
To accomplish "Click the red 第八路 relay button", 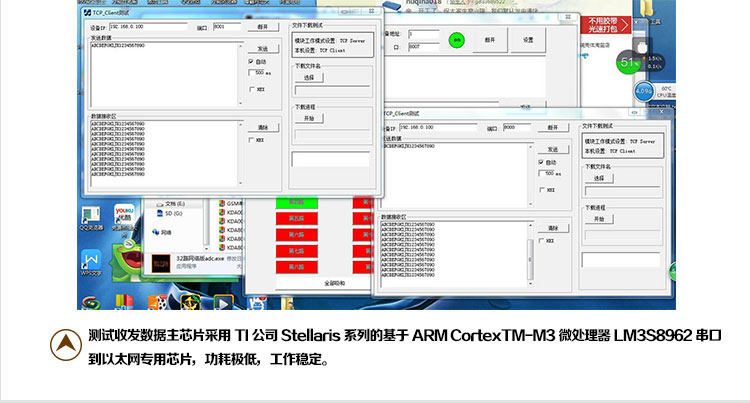I will [297, 267].
